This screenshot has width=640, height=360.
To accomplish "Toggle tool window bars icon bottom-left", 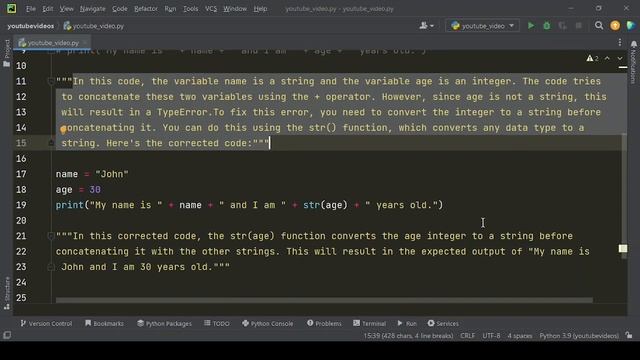I will click(7, 335).
